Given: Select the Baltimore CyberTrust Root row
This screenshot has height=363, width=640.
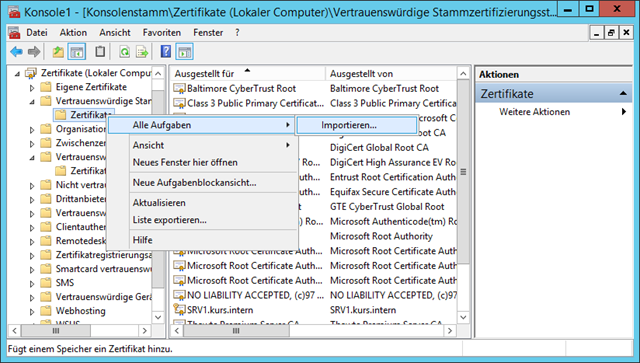Looking at the screenshot, I should tap(314, 89).
